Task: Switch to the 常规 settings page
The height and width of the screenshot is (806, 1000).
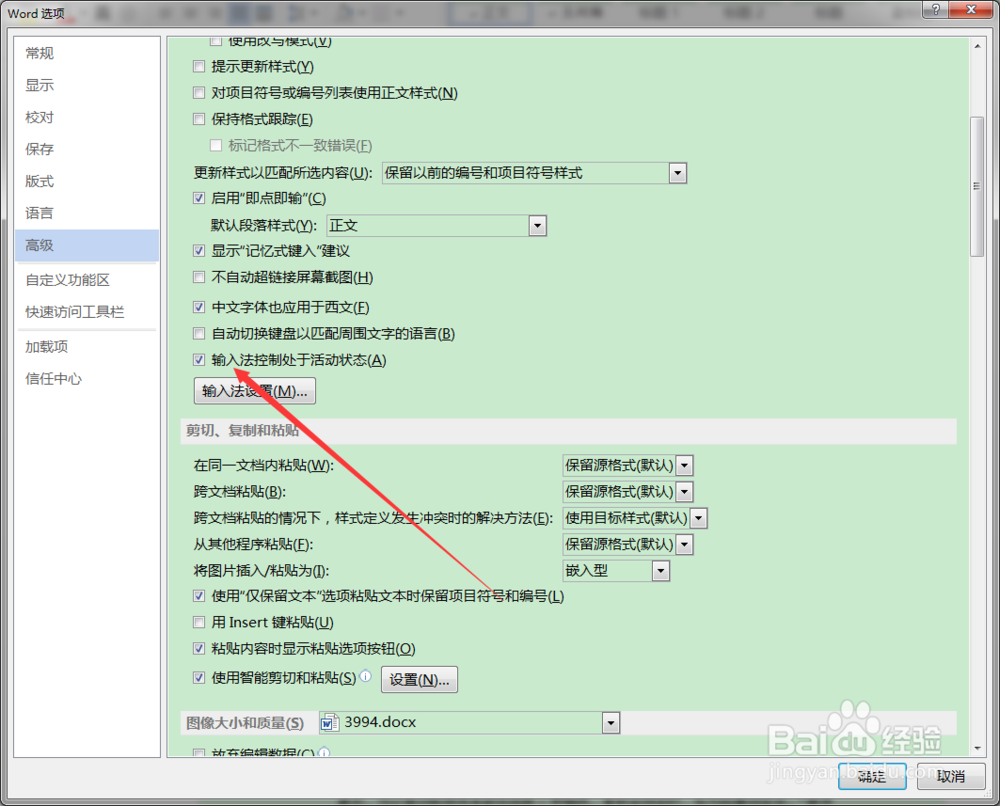Action: [39, 53]
